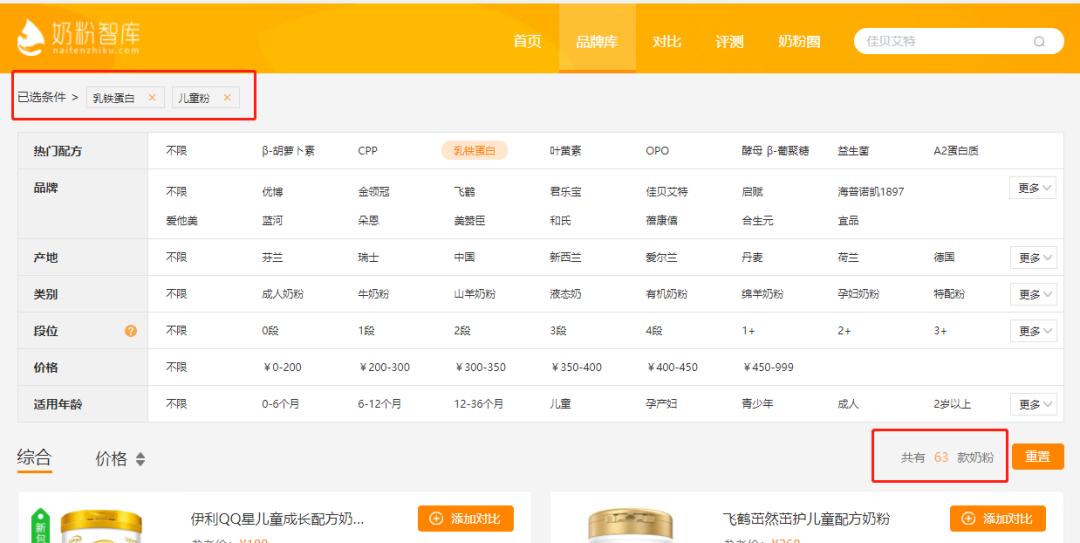1080x543 pixels.
Task: Expand 更多 in the 段位 row
Action: (x=1033, y=331)
